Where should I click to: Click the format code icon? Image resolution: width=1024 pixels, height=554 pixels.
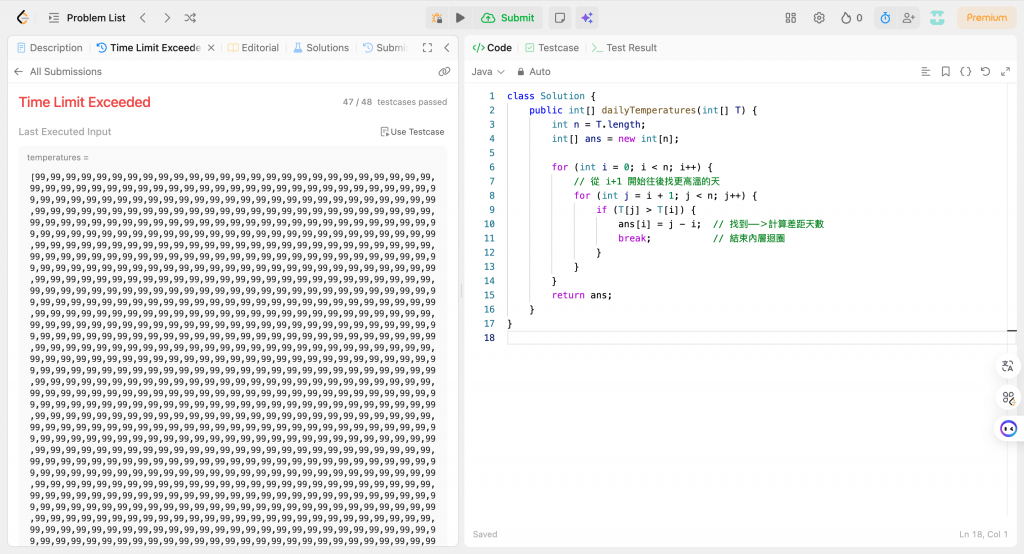click(x=925, y=71)
